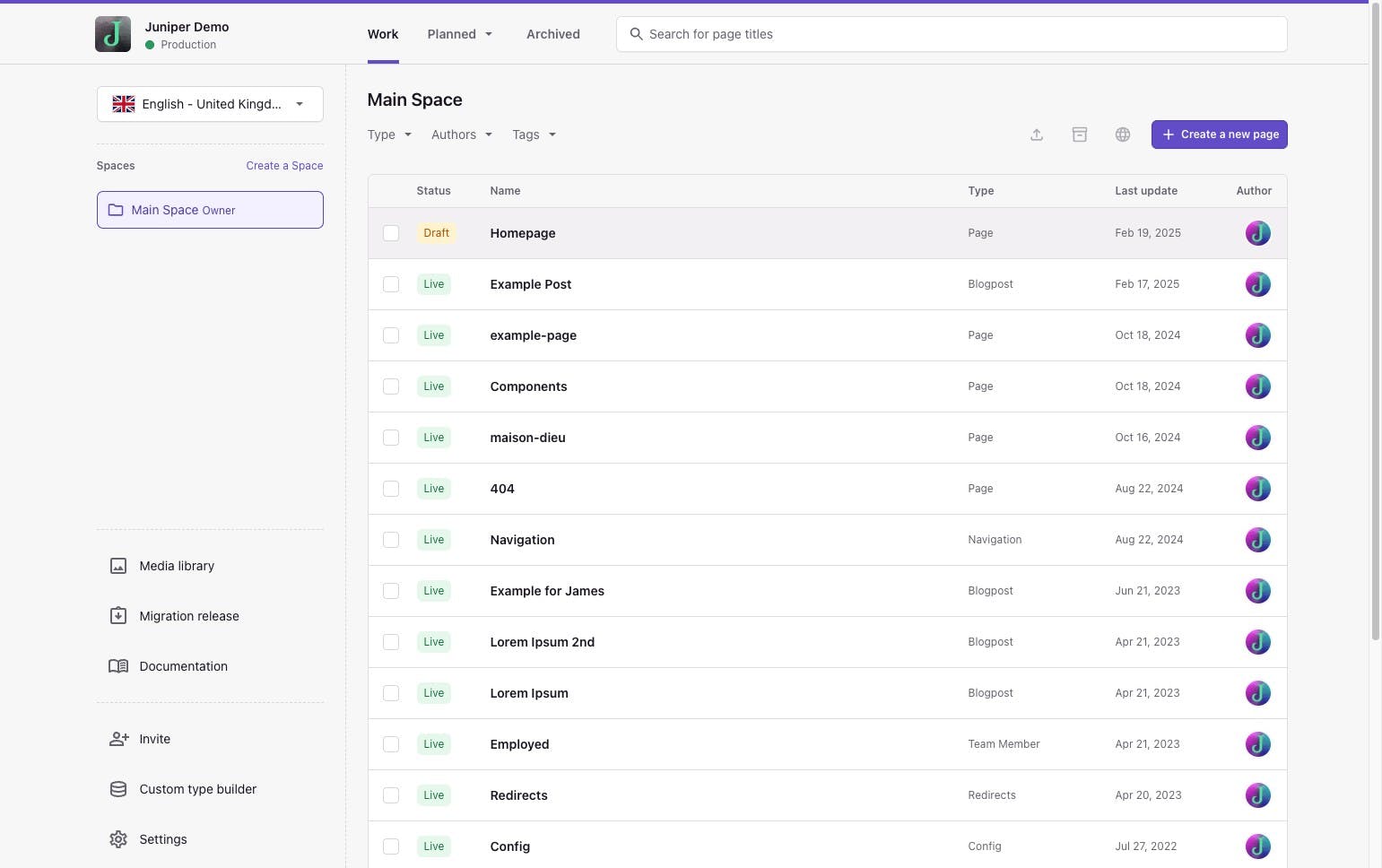Open the English - United Kingdom language selector
1382x868 pixels.
[x=210, y=104]
